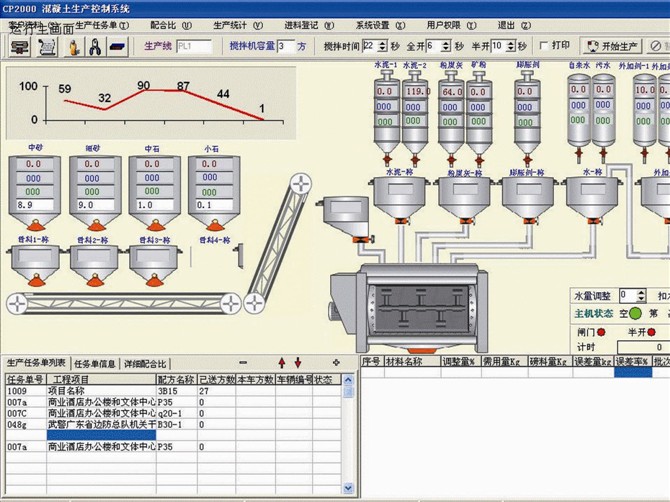Move task up with the red up arrow
Viewport: 670px width, 502px height.
pos(282,363)
